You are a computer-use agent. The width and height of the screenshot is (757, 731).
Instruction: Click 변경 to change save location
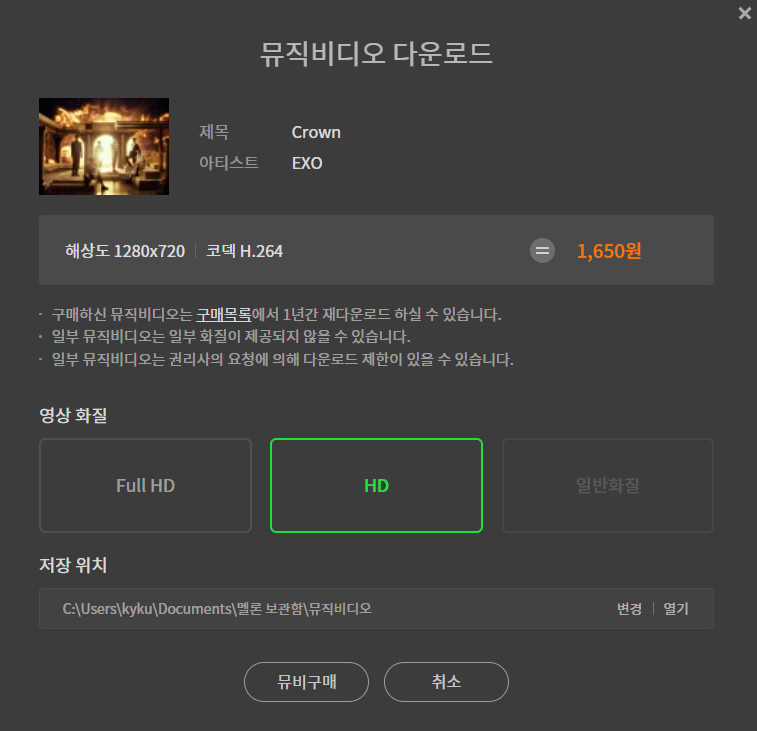(x=629, y=608)
